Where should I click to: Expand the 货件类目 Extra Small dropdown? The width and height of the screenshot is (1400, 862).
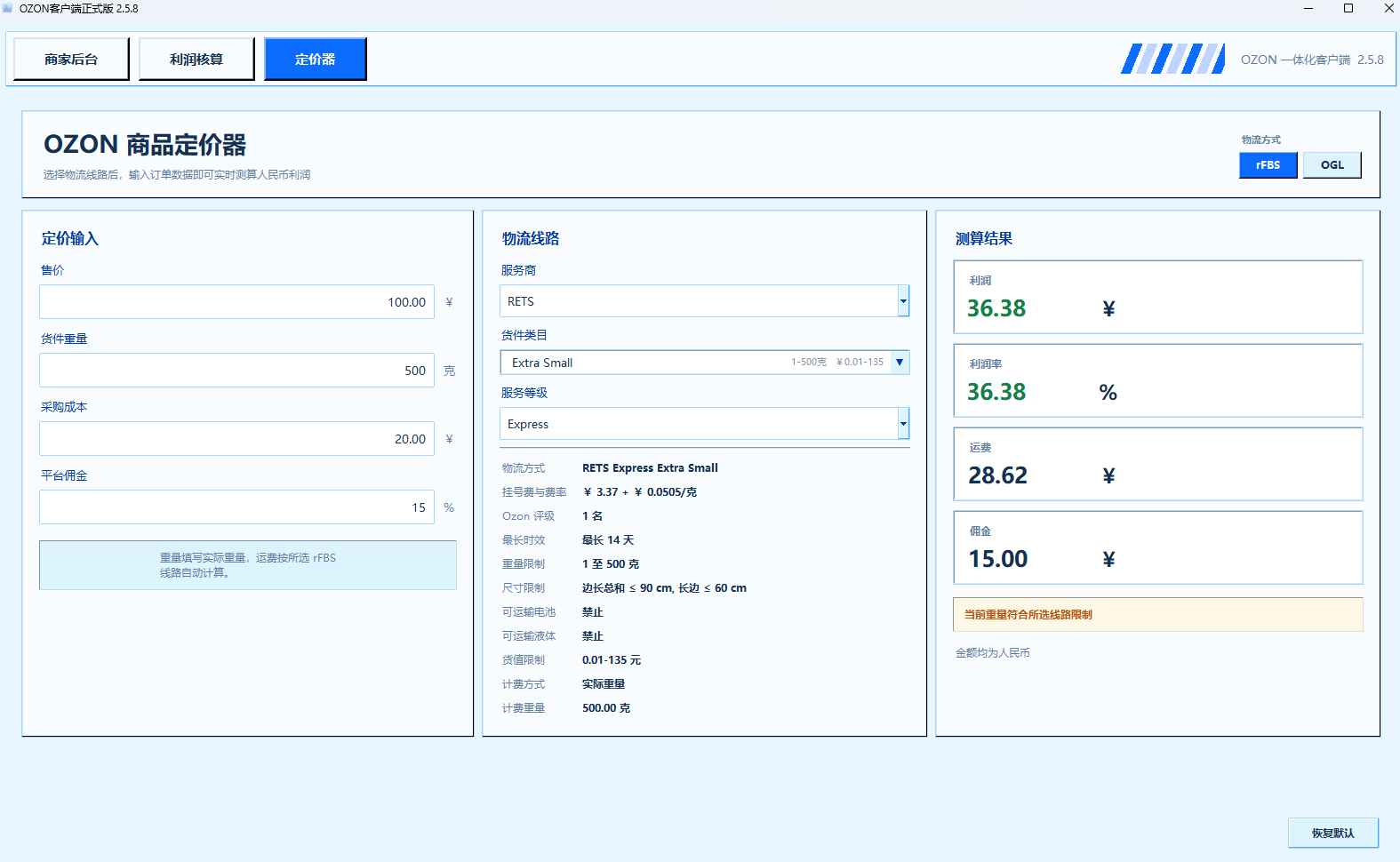pos(704,363)
